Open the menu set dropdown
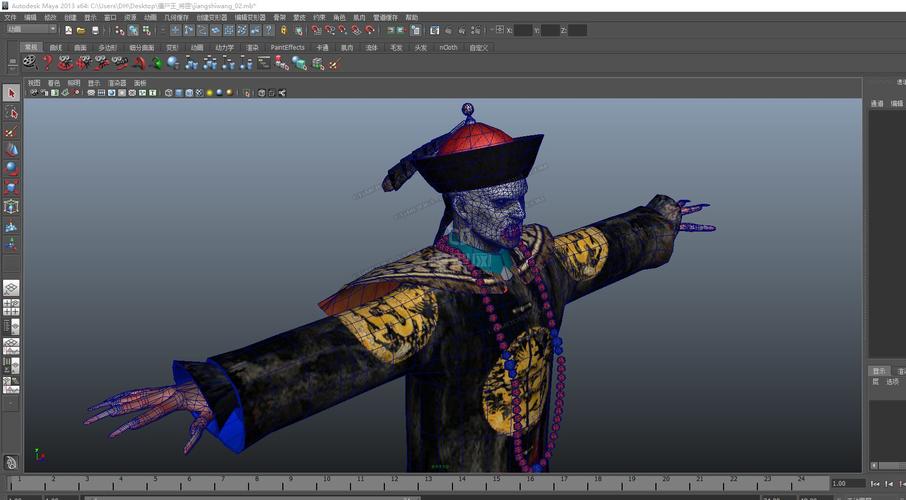The image size is (906, 500). (x=32, y=29)
